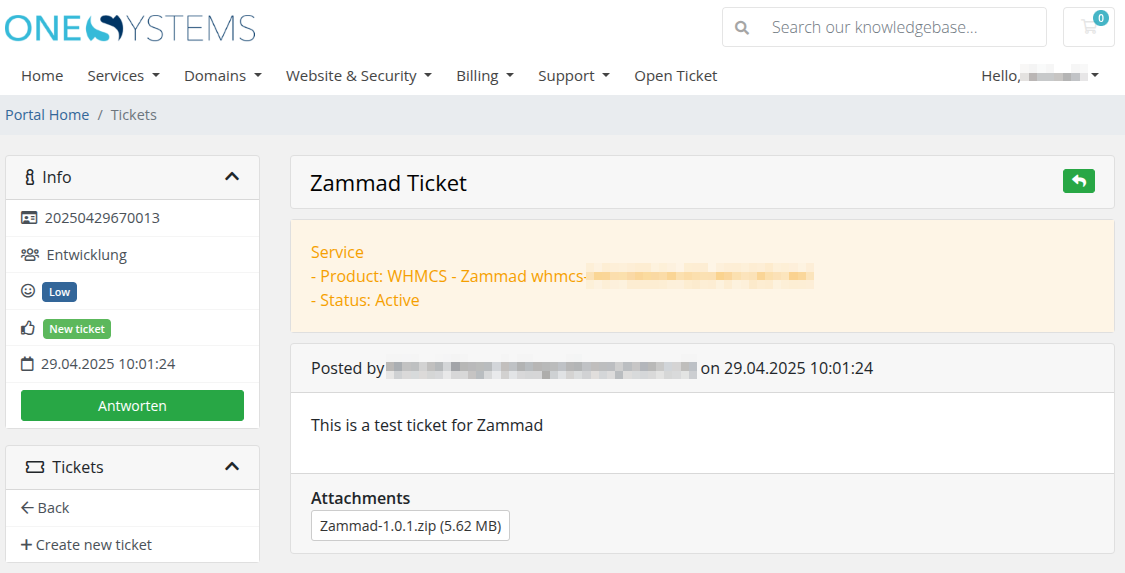Click the ticket number ID card icon

pyautogui.click(x=29, y=218)
